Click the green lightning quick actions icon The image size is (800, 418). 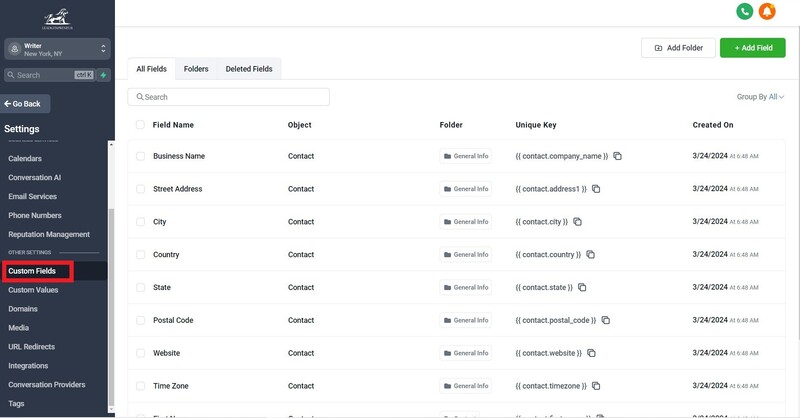point(104,75)
